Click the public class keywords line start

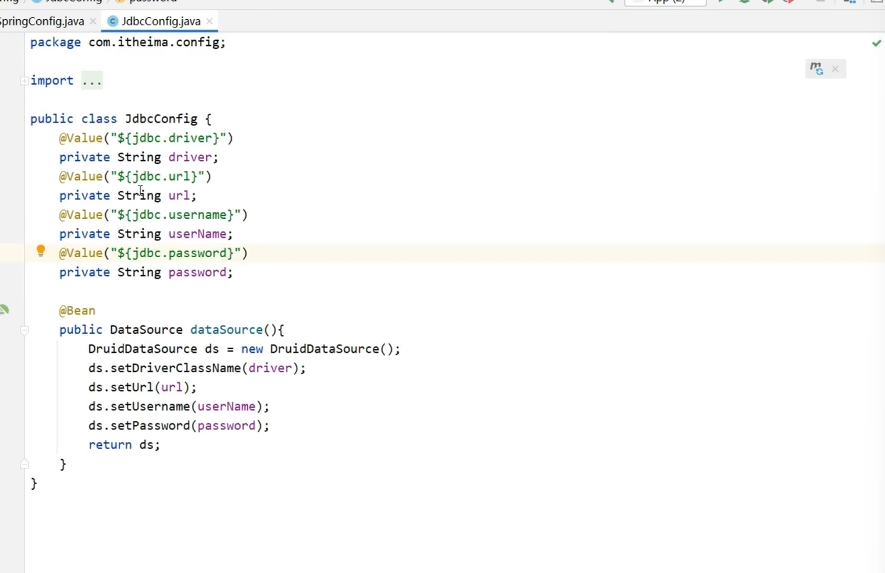click(73, 119)
